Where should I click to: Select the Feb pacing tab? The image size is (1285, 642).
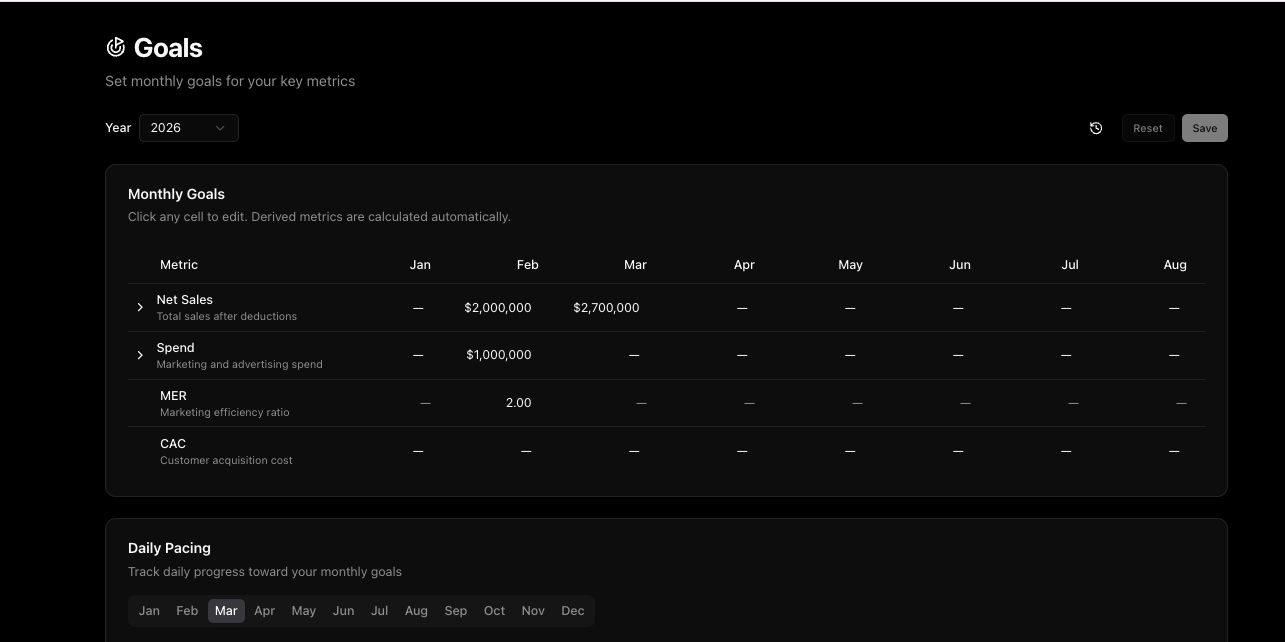coord(187,611)
